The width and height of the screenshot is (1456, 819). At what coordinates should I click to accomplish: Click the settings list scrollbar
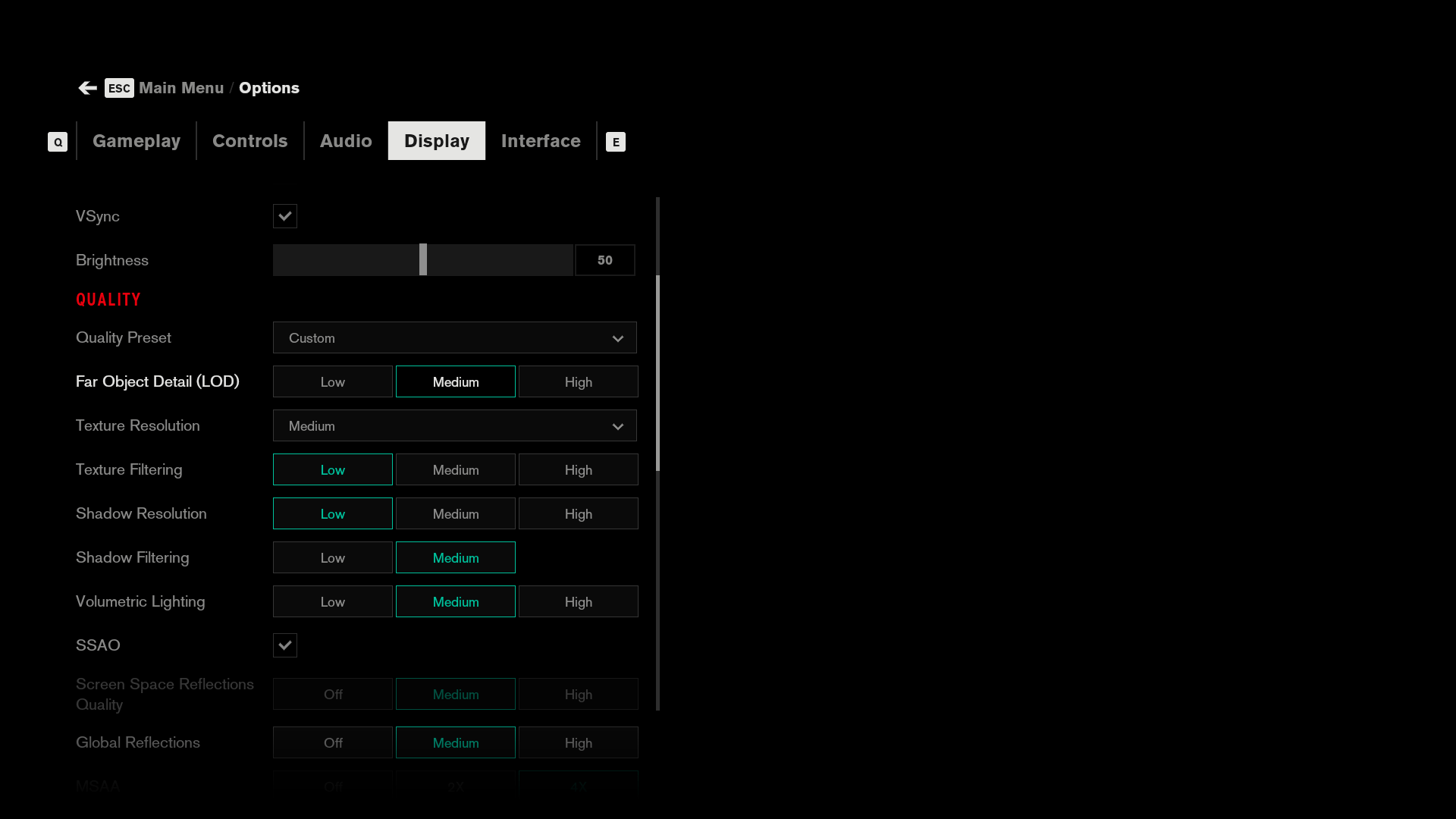(657, 372)
